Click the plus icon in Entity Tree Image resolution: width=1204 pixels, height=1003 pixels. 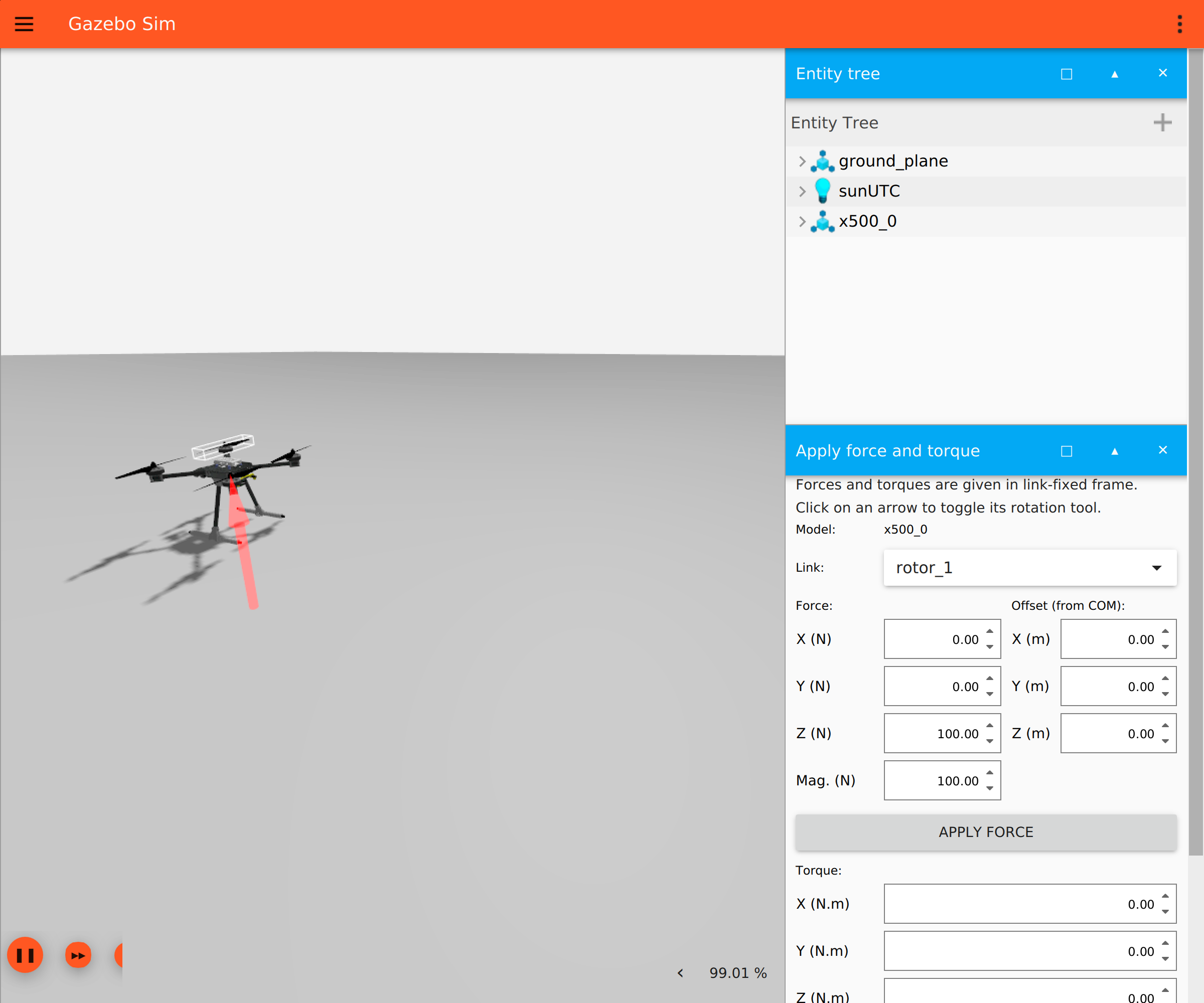click(x=1162, y=123)
